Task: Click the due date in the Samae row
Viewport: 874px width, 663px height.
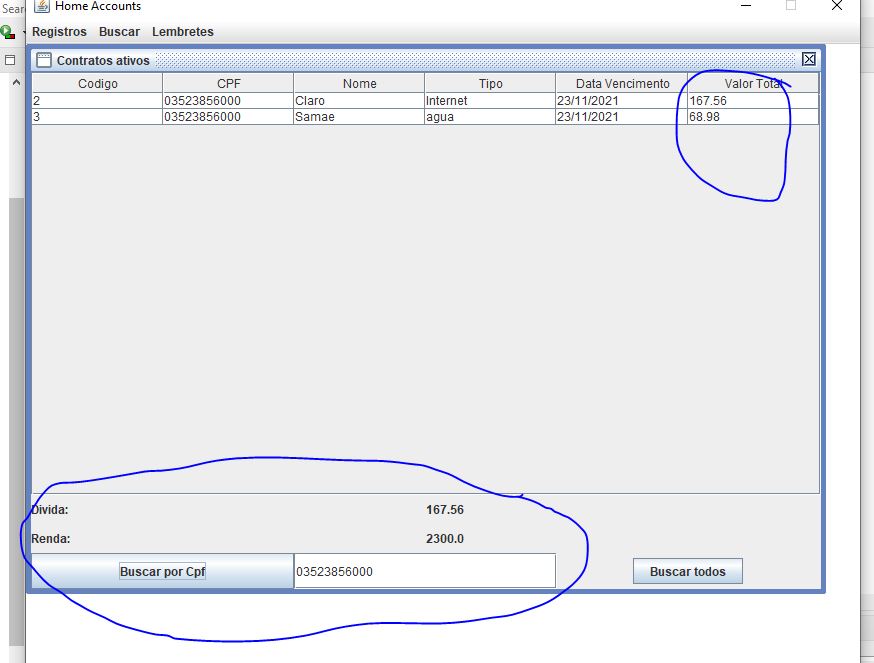Action: tap(621, 117)
